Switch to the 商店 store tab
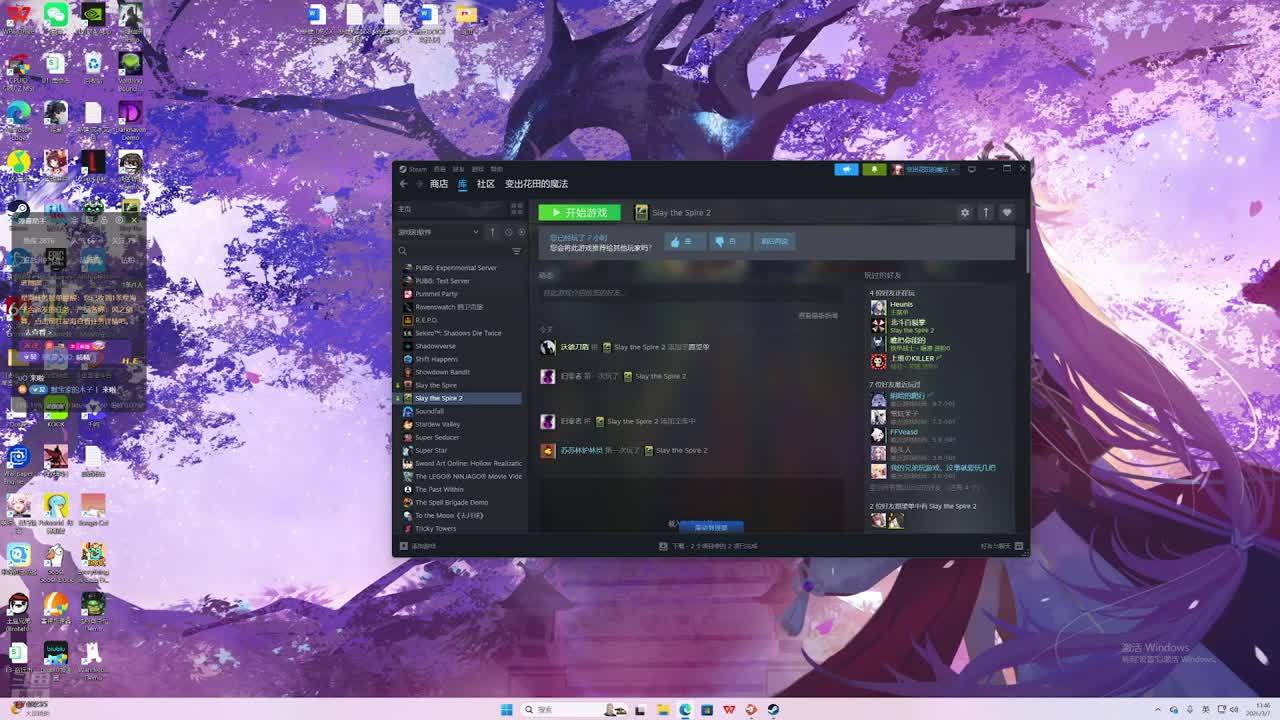 tap(439, 184)
